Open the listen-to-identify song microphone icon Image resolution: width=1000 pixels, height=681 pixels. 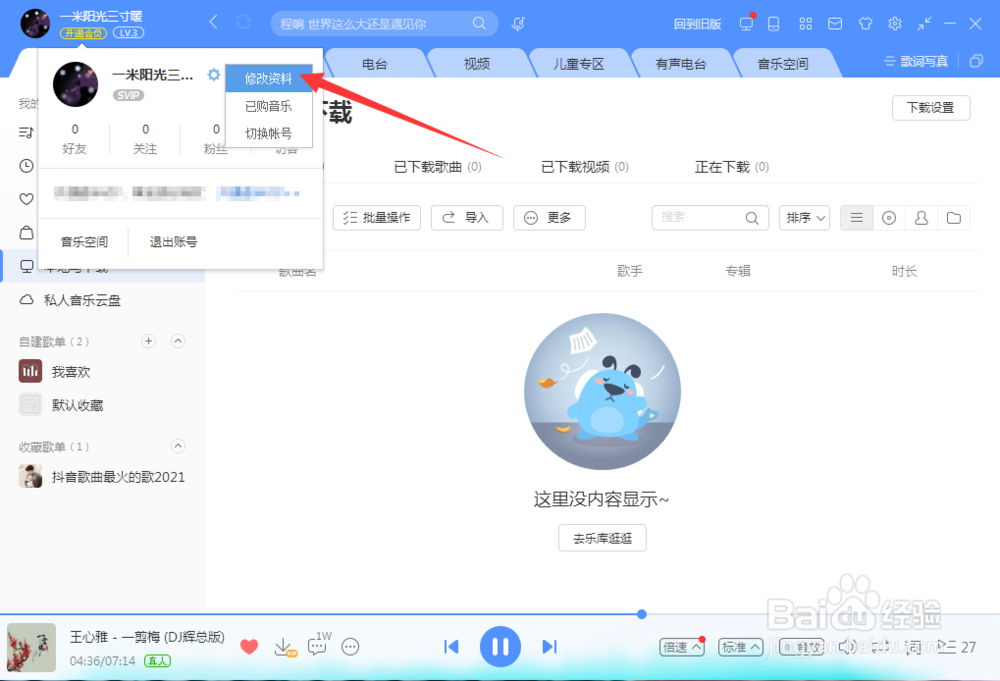[x=518, y=24]
